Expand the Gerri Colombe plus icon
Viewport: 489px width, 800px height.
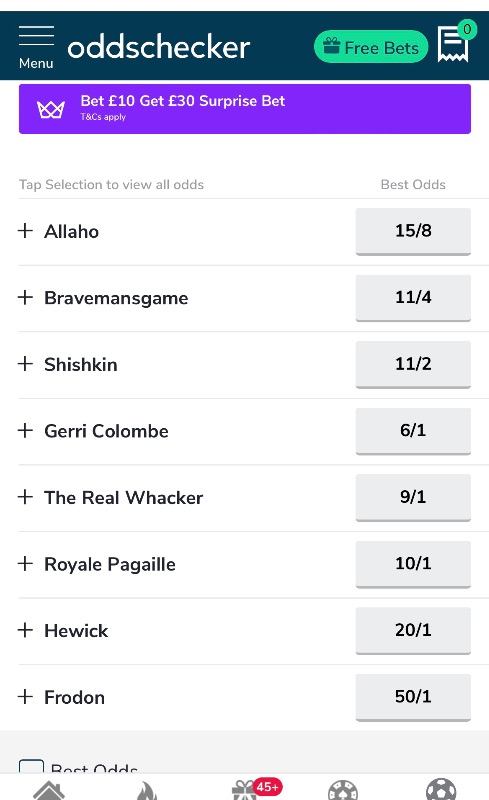[x=25, y=431]
